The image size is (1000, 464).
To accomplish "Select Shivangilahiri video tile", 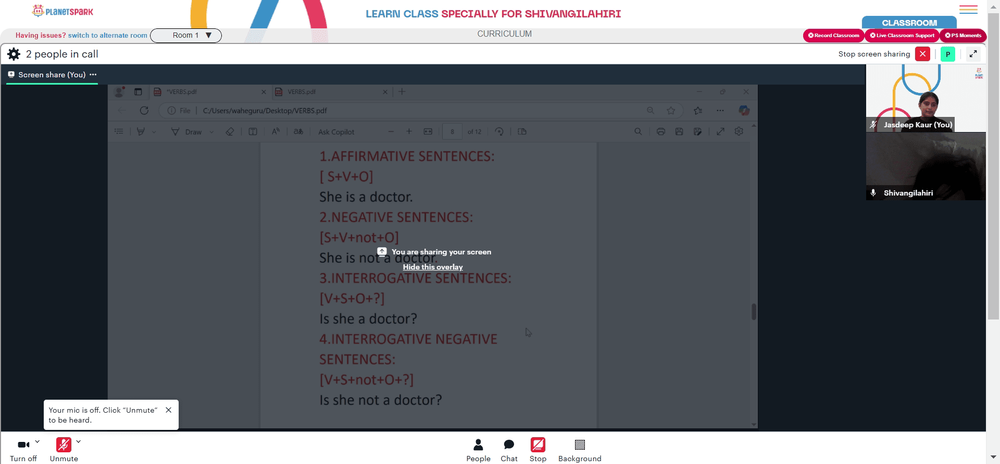I will [925, 166].
